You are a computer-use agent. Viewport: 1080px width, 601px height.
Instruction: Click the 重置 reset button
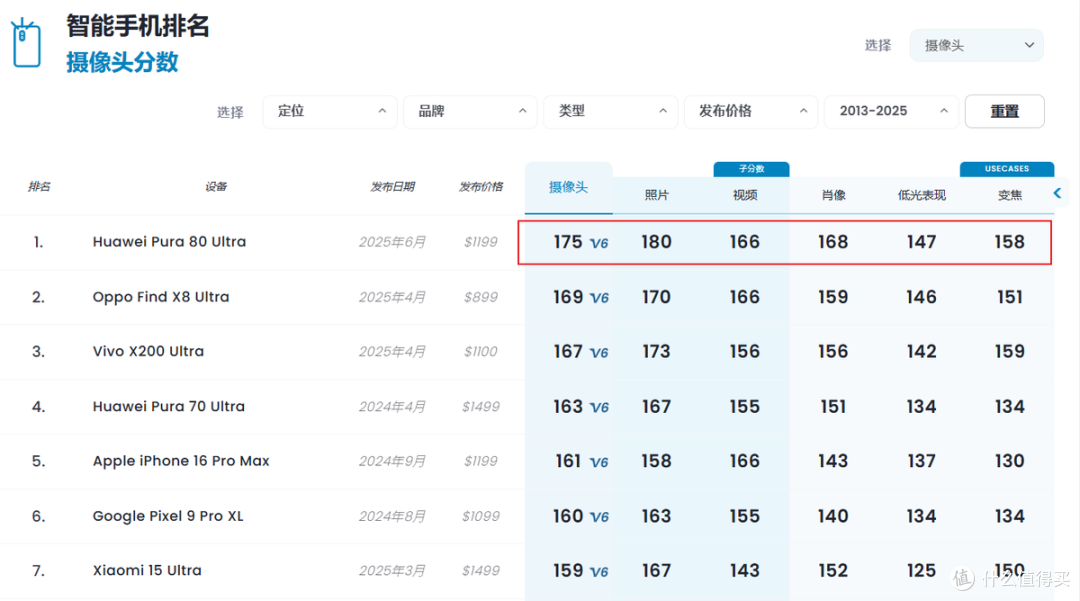tap(1004, 112)
